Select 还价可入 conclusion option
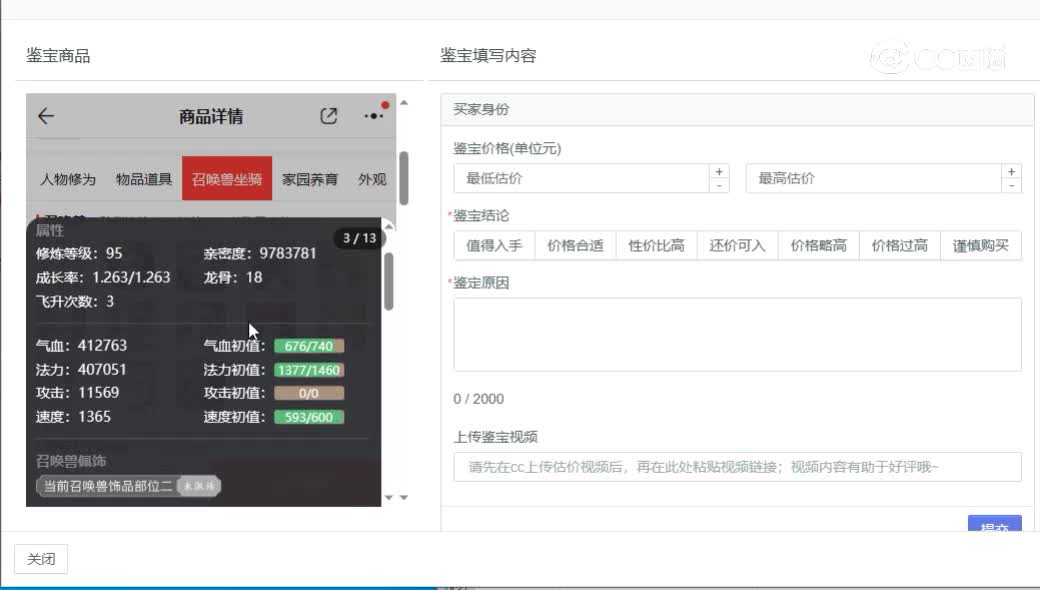The width and height of the screenshot is (1040, 590). click(x=737, y=246)
